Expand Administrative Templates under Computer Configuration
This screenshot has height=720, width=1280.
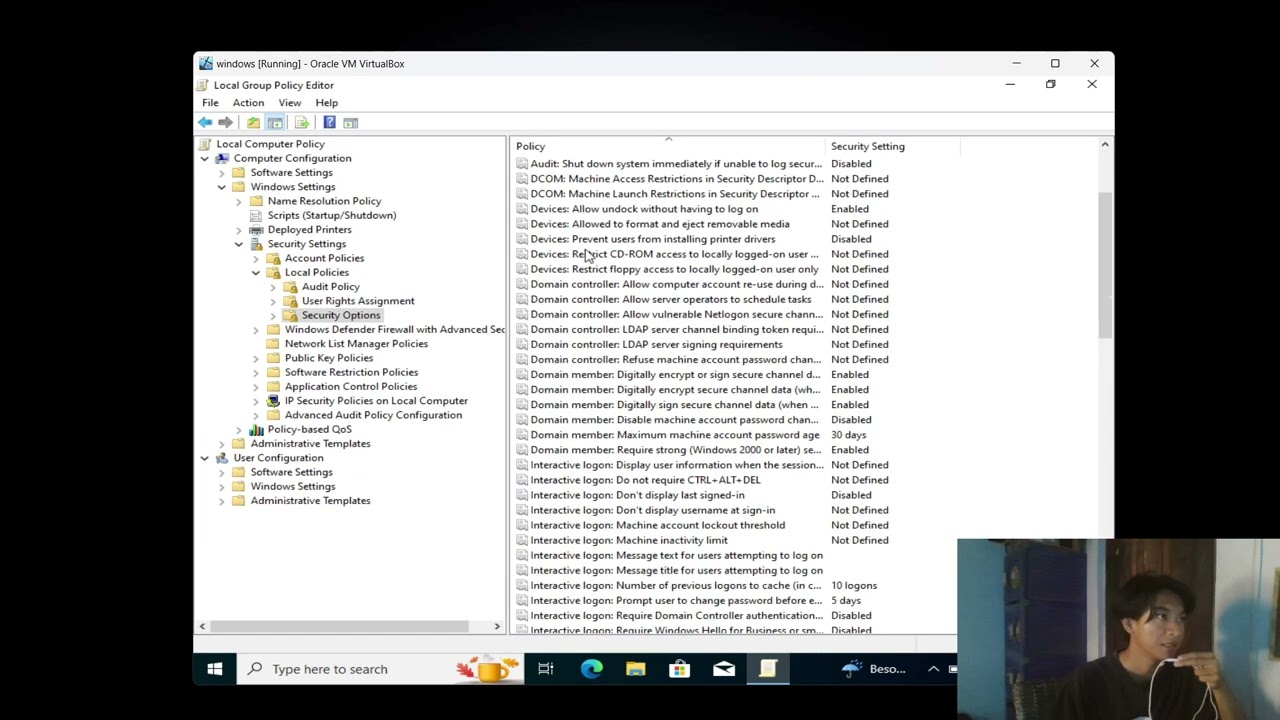(221, 444)
